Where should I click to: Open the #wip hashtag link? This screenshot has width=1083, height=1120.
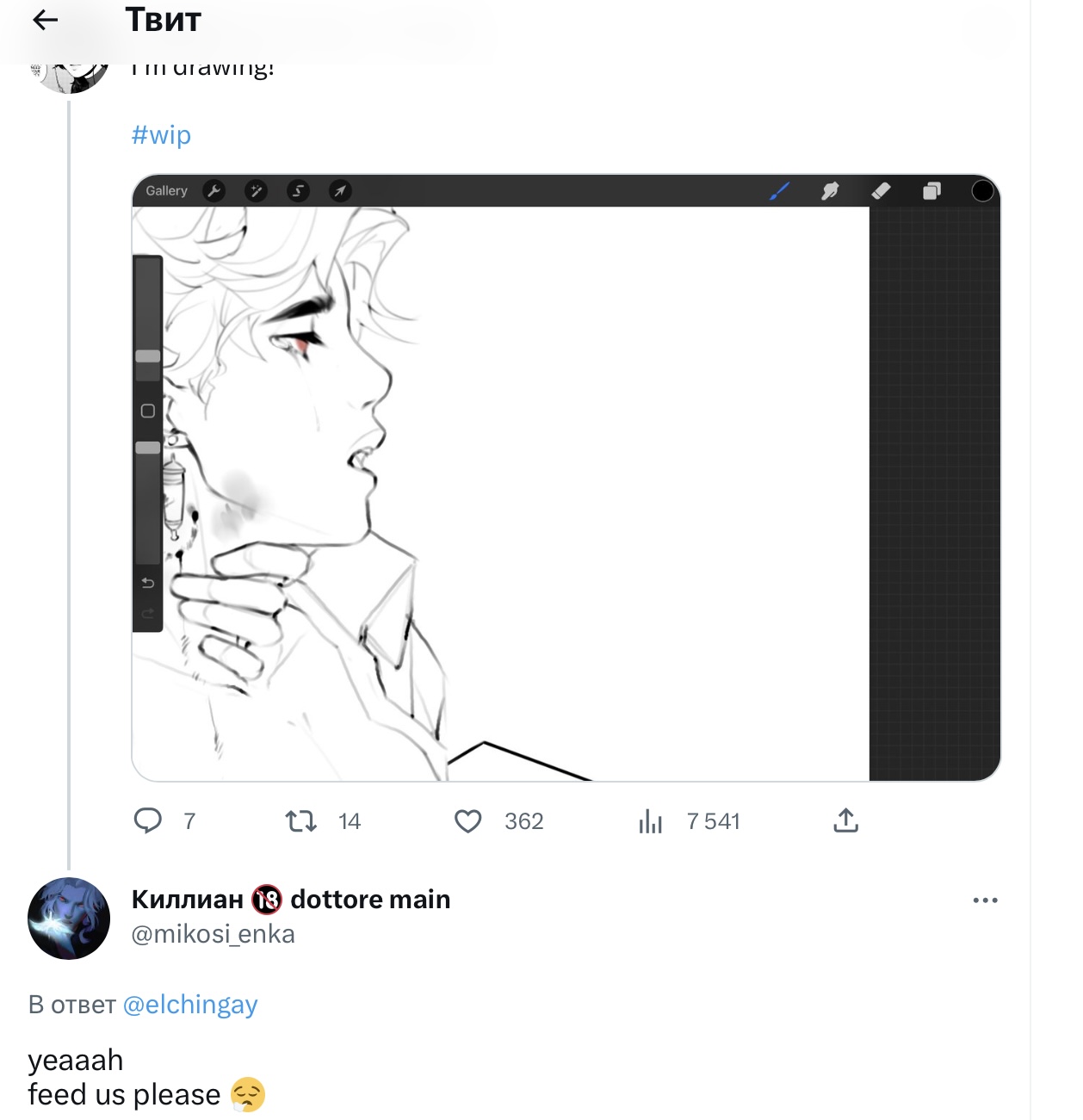pos(161,135)
